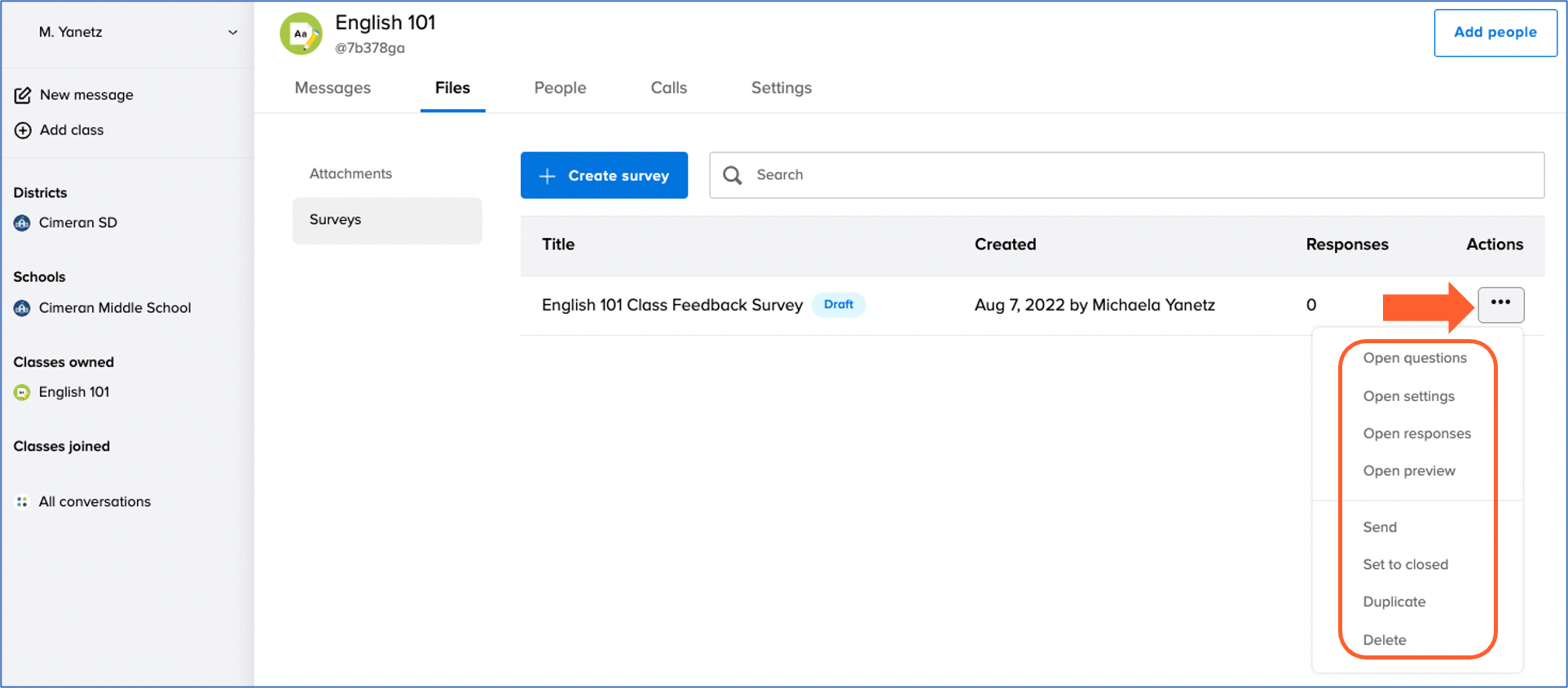Expand the M. Yanetz account dropdown

click(232, 33)
